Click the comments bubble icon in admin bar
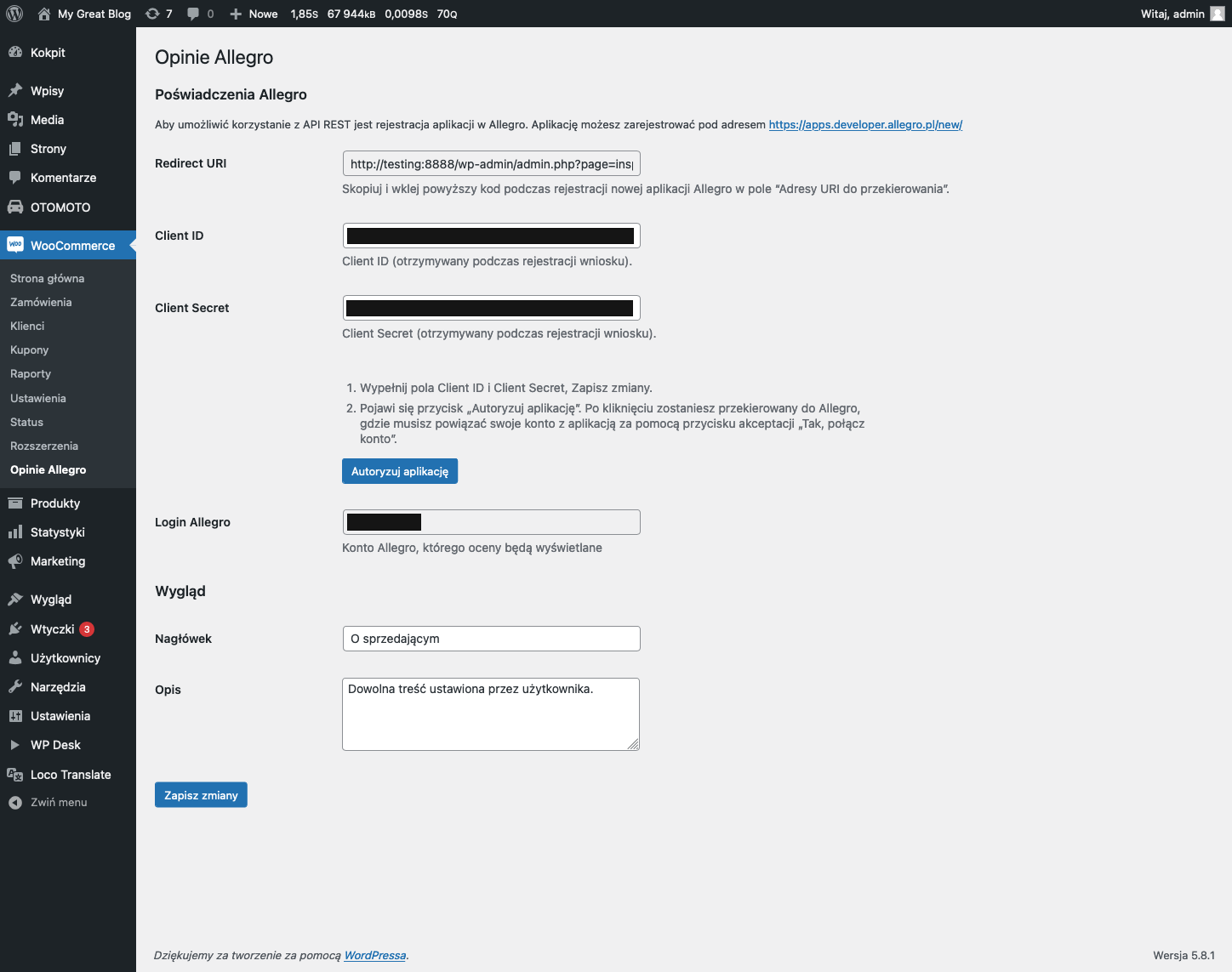The image size is (1232, 972). [194, 14]
